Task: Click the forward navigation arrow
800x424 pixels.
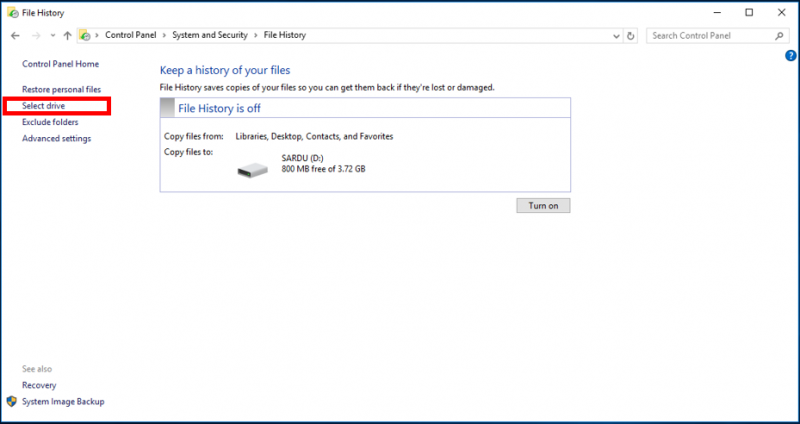Action: [x=36, y=36]
